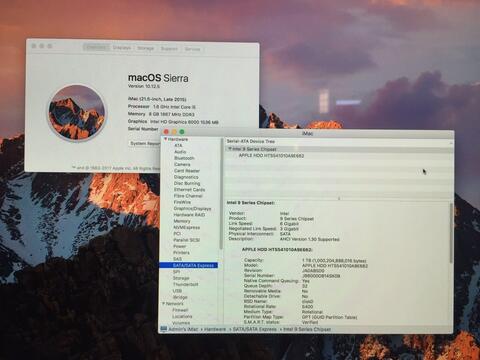Select SPI in the sidebar

click(176, 272)
